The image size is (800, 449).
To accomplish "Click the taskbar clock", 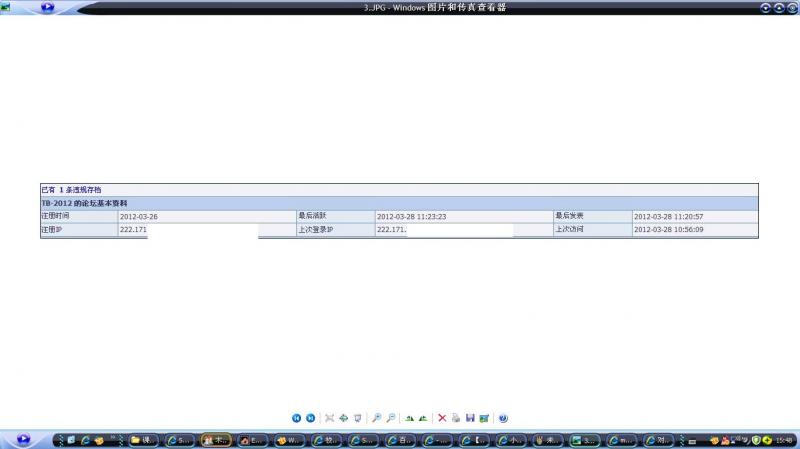I will pos(784,440).
